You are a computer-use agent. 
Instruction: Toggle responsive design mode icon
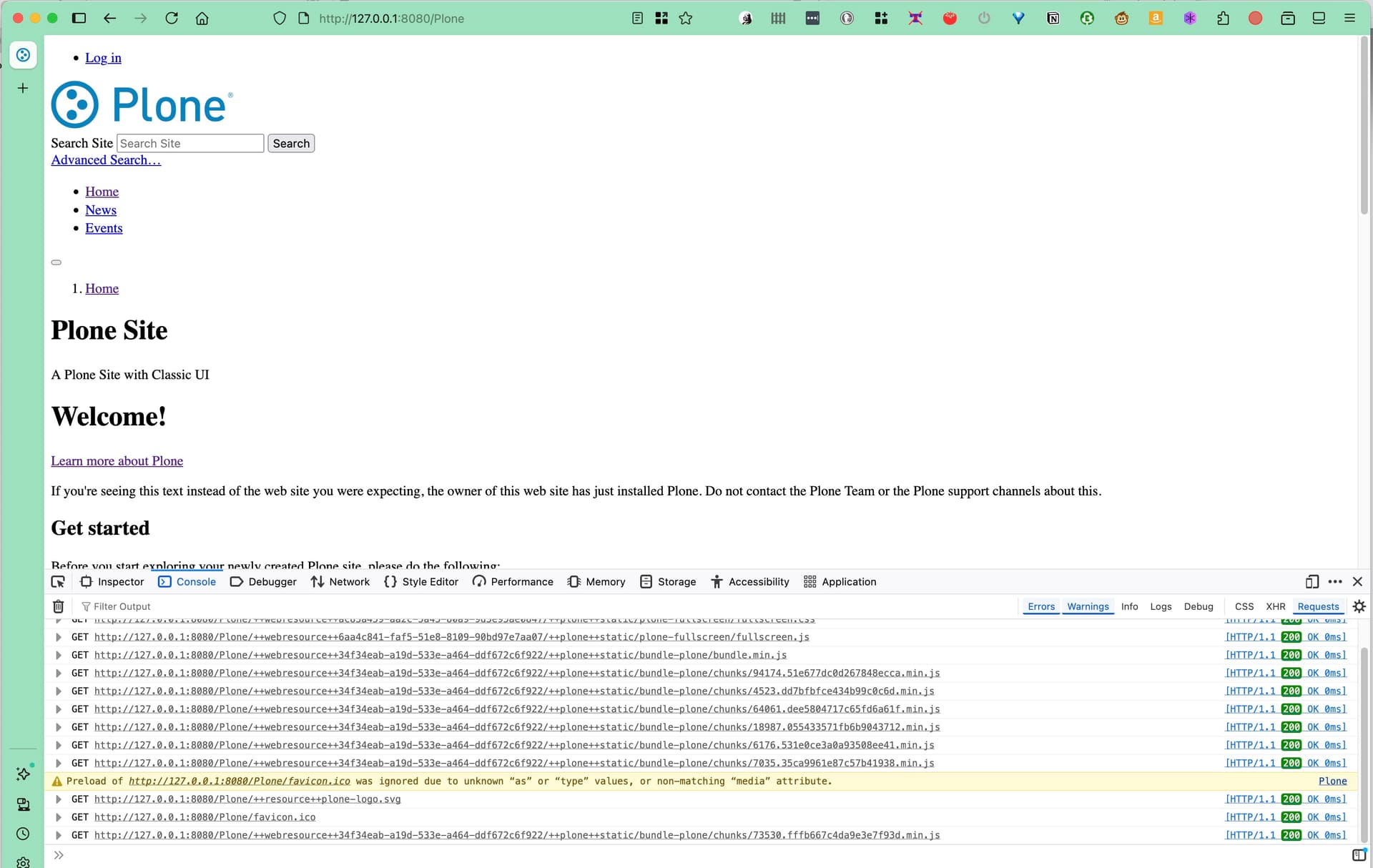coord(1312,581)
